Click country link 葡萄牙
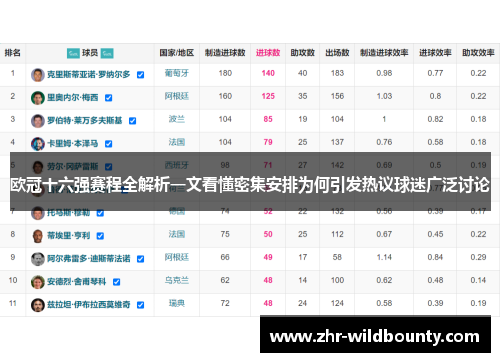Viewport: 500px width, 362px height. coord(177,73)
